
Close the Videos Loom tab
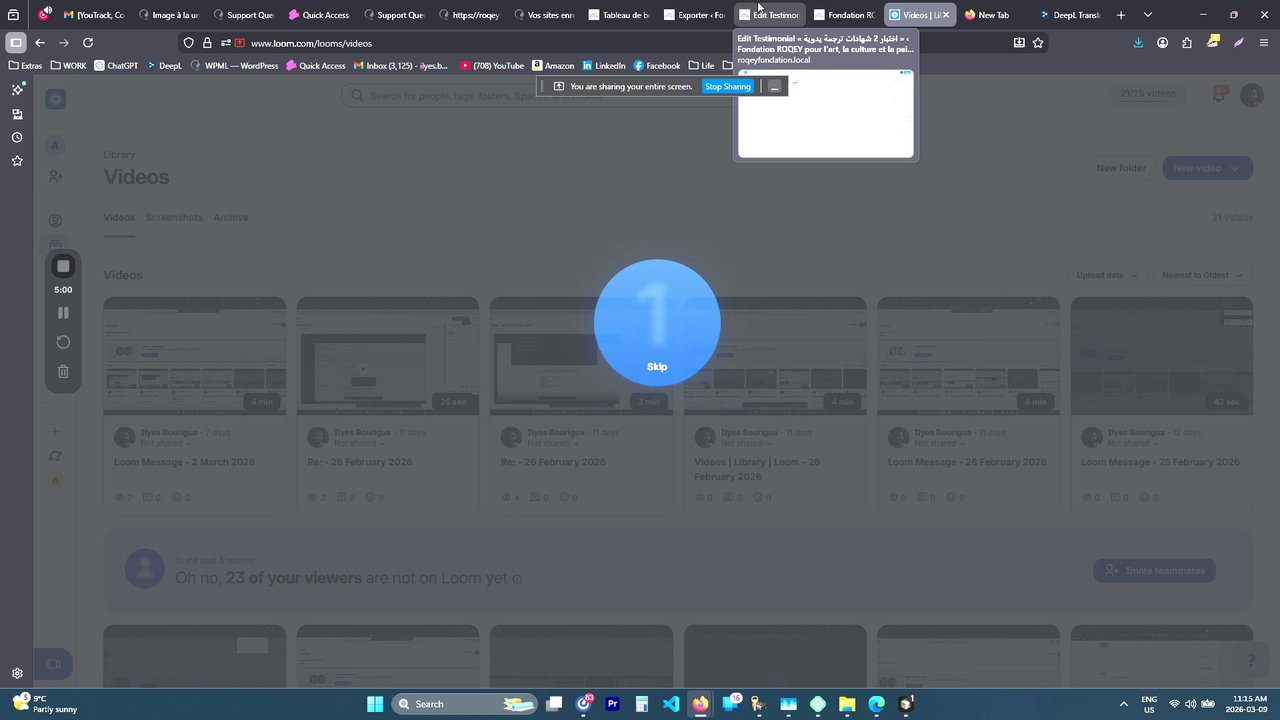click(x=946, y=15)
